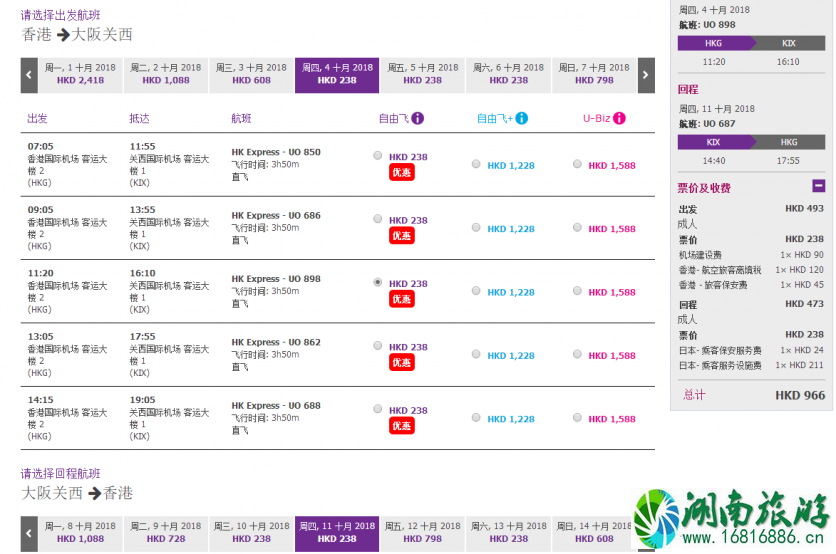Viewport: 836px width, 554px height.
Task: Choose return date 周二 9 十月 HKD 728
Action: coord(166,533)
